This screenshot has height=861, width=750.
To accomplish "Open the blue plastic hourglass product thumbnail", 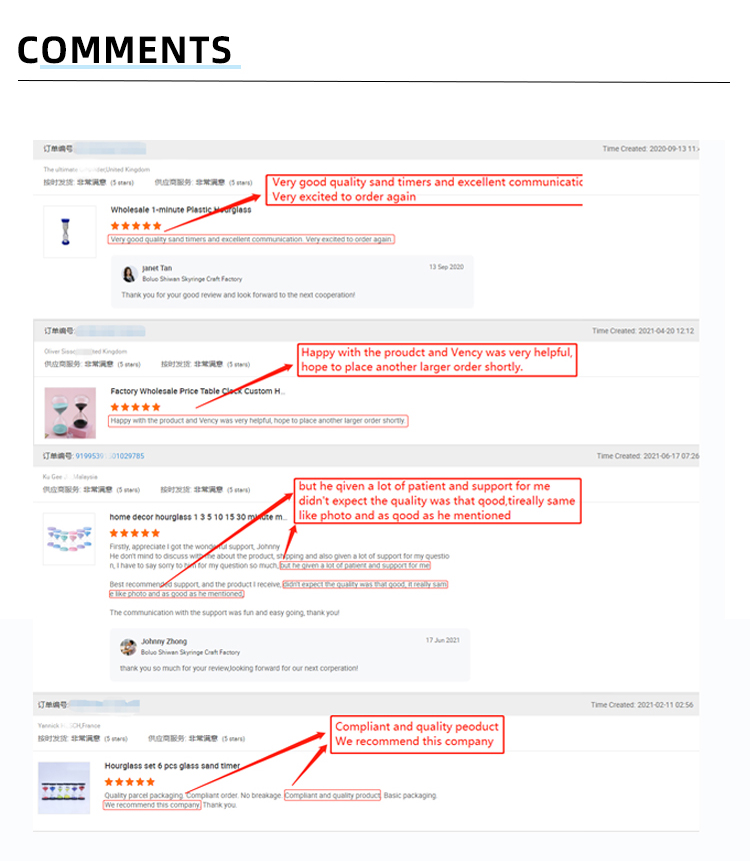I will click(70, 232).
